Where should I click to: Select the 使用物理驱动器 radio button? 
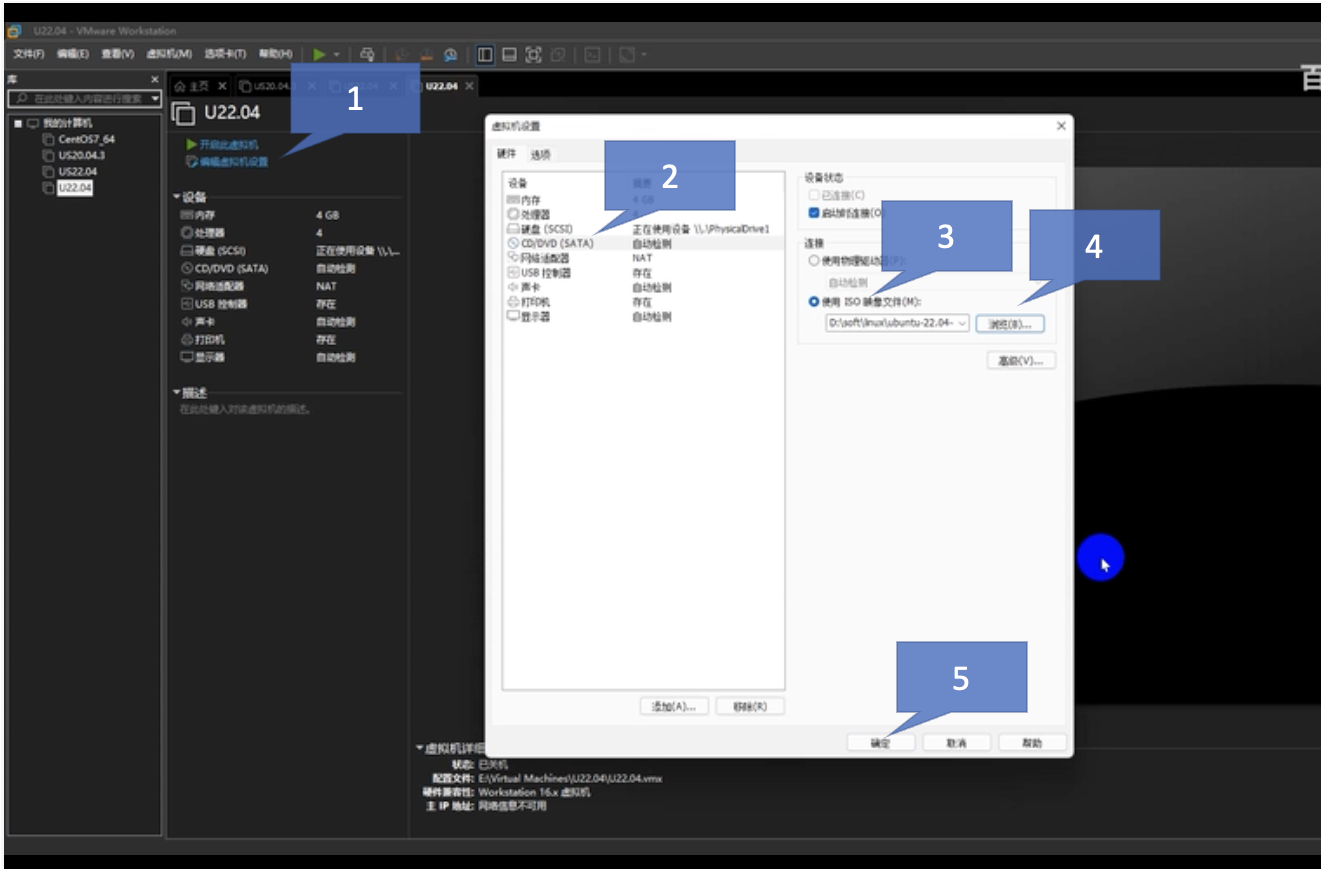[x=813, y=260]
